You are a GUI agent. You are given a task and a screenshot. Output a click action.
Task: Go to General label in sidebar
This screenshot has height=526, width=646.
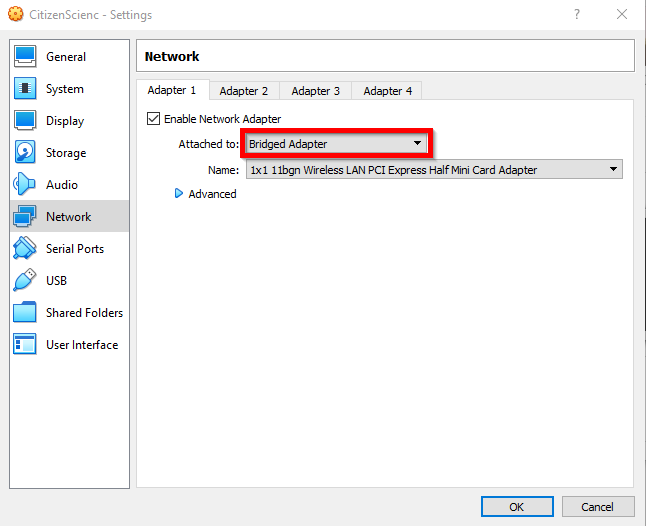pos(66,57)
